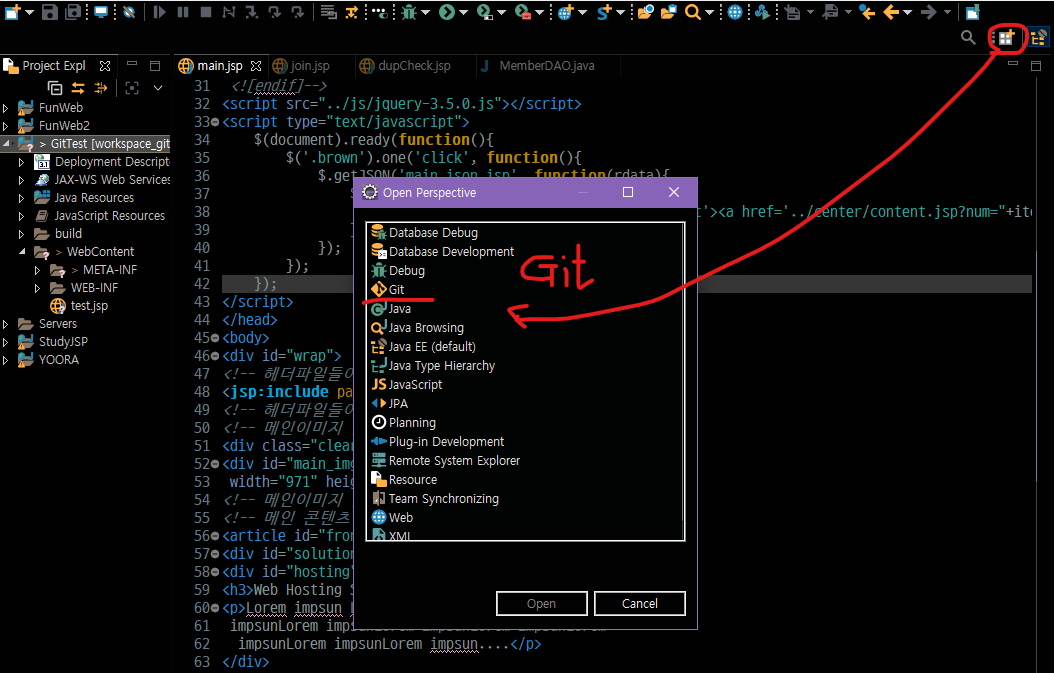Select the YOORA project in explorer

58,360
